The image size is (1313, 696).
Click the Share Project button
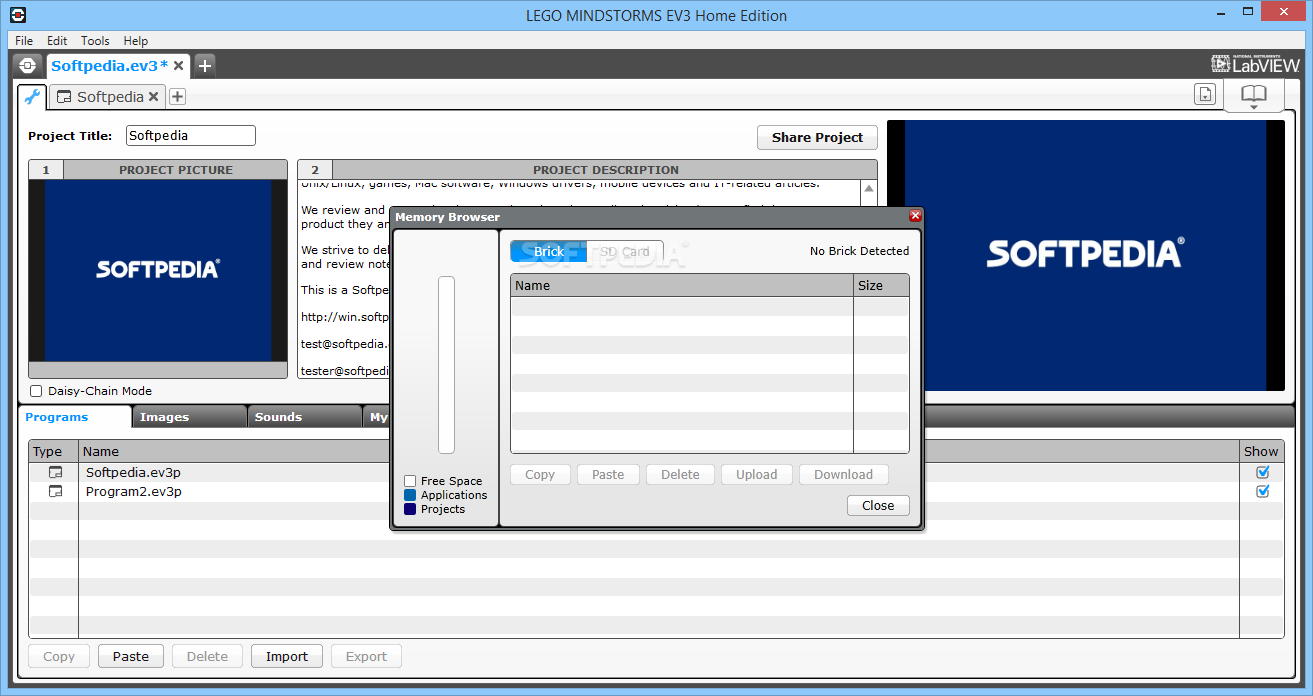[817, 138]
